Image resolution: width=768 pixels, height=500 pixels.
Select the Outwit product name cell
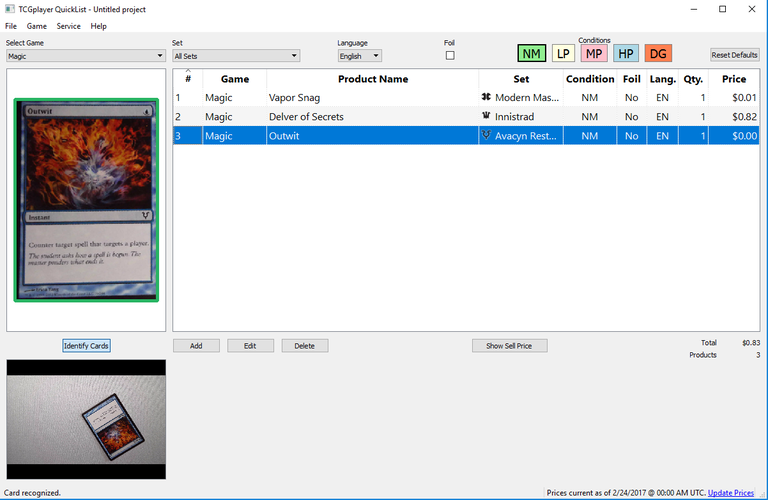(x=373, y=136)
